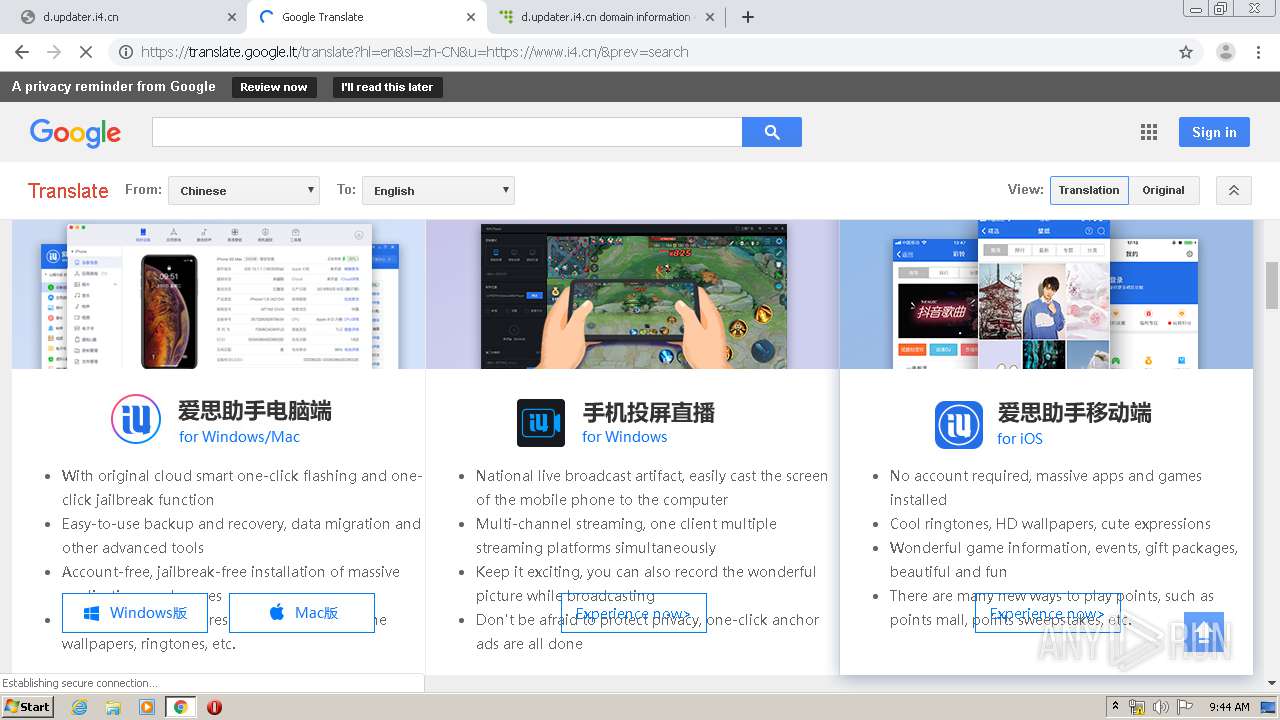Click the Review now button
Viewport: 1280px width, 720px height.
click(274, 87)
